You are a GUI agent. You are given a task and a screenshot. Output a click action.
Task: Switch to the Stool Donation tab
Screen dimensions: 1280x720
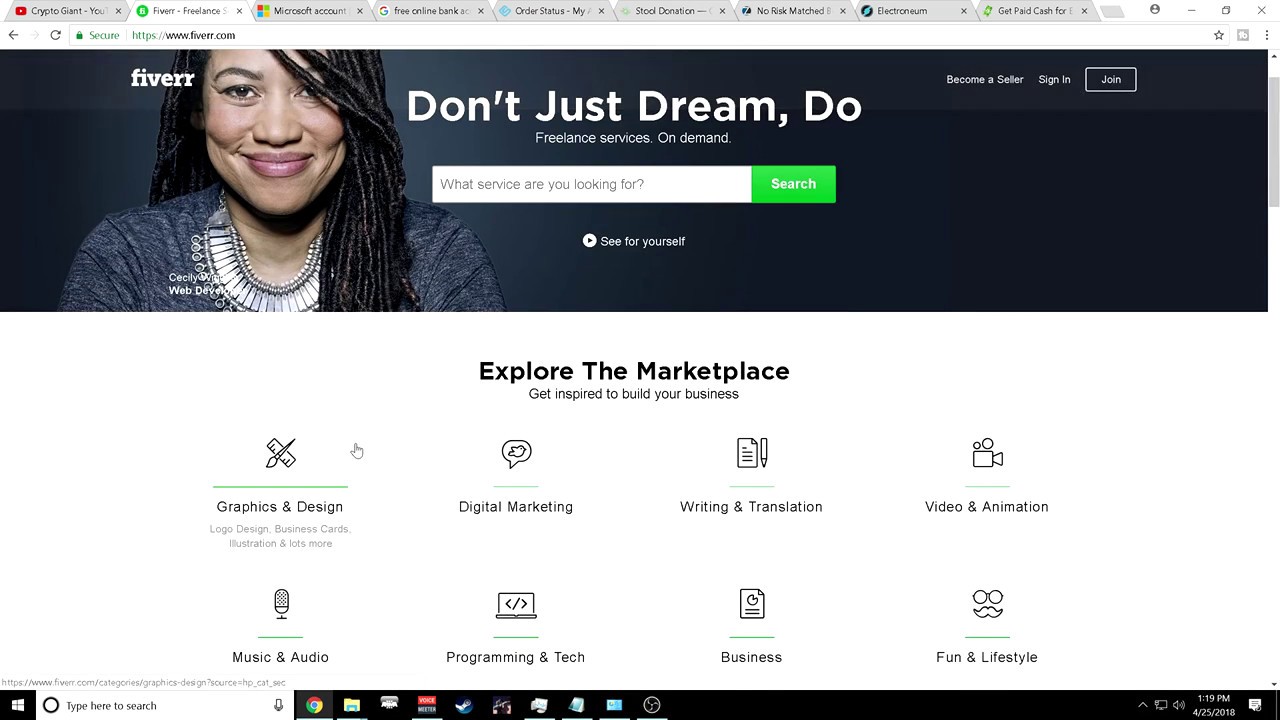pos(672,11)
